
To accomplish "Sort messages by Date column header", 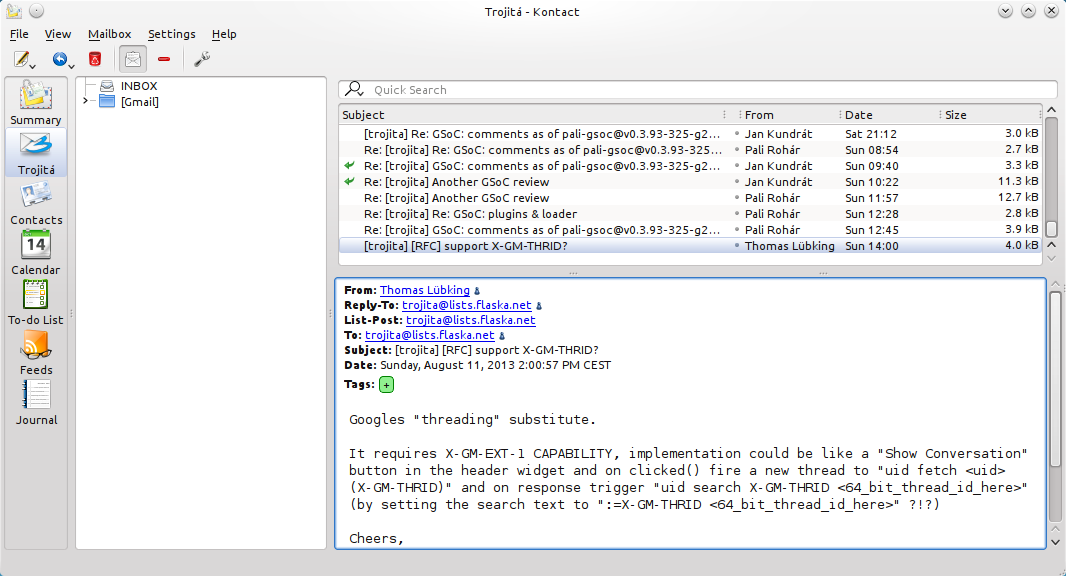I will (x=888, y=114).
